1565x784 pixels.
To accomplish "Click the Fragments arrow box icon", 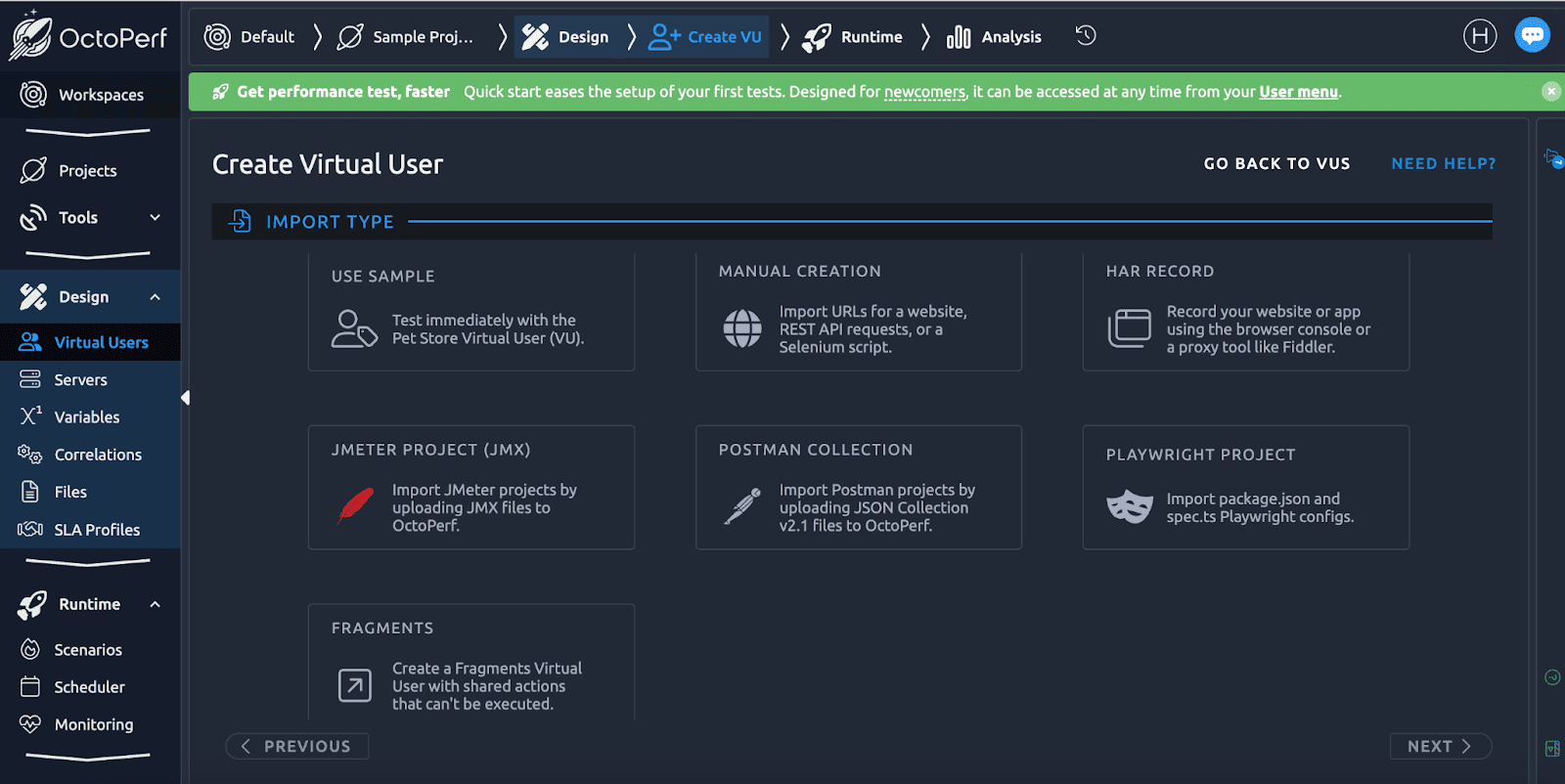I will pos(355,685).
